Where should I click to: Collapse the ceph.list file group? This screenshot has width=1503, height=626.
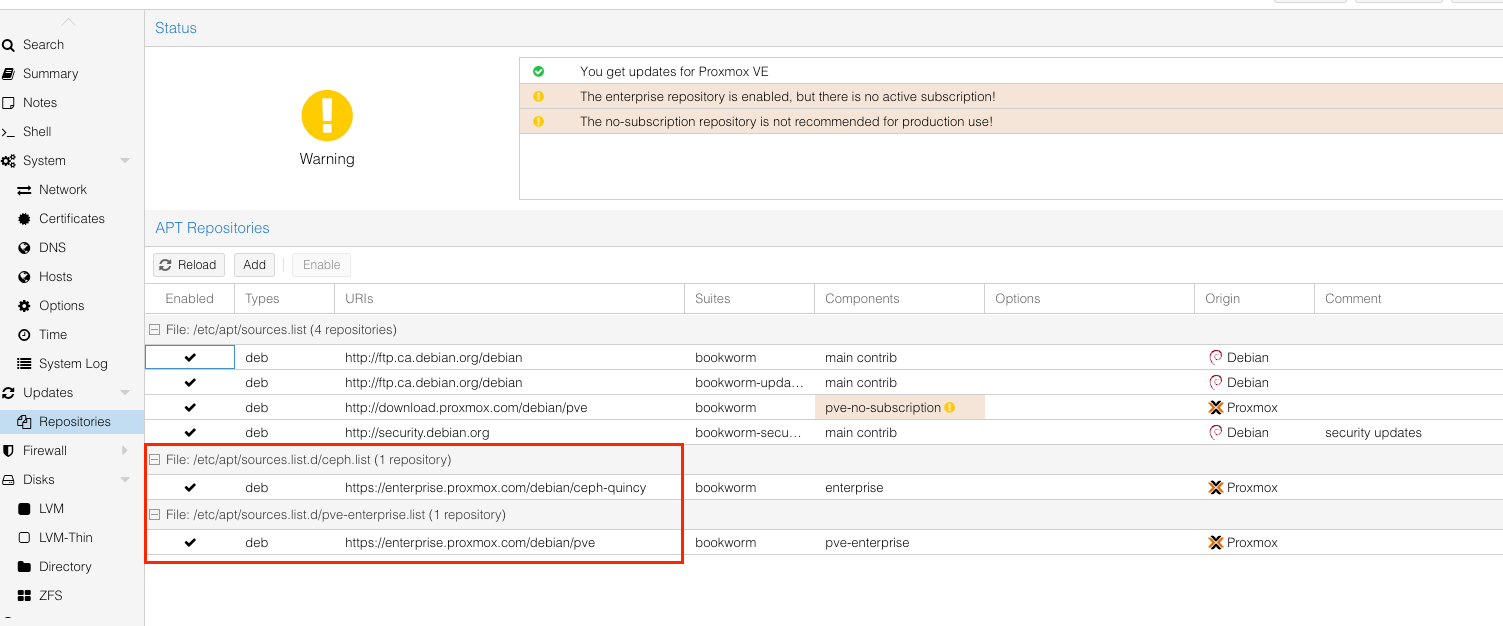154,460
